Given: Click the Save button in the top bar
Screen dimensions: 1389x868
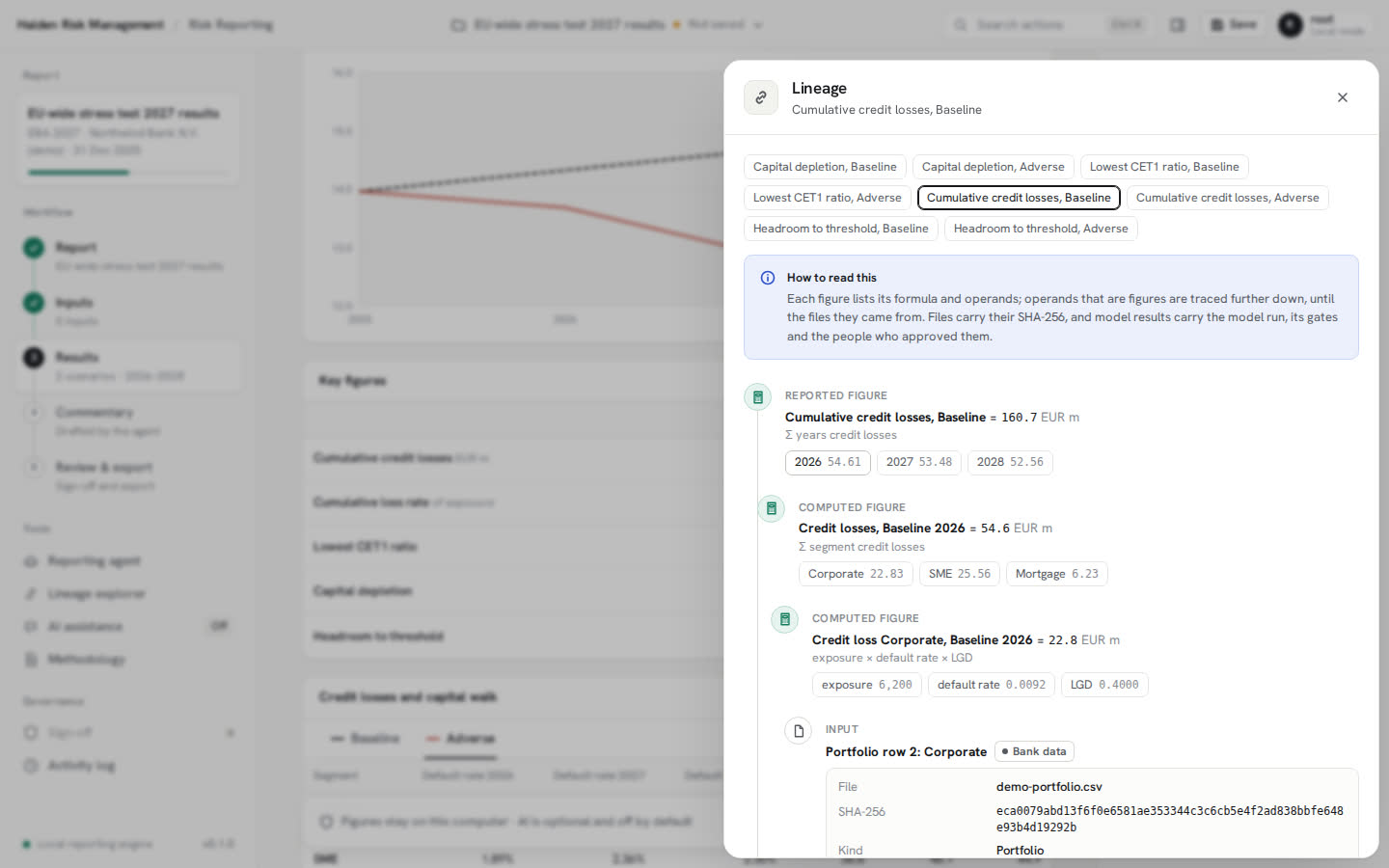Looking at the screenshot, I should coord(1234,24).
